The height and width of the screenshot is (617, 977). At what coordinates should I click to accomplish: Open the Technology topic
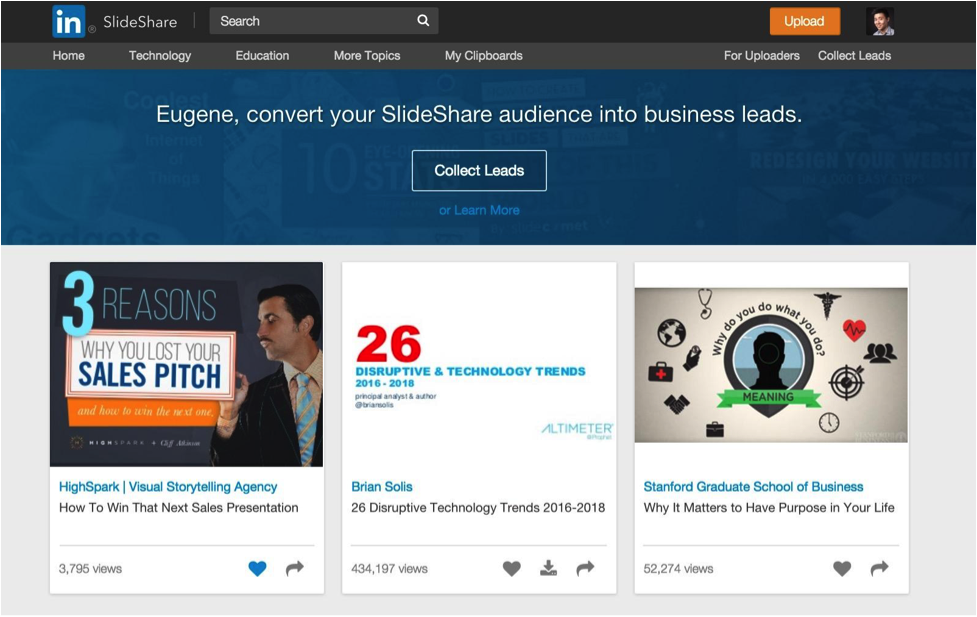[160, 56]
